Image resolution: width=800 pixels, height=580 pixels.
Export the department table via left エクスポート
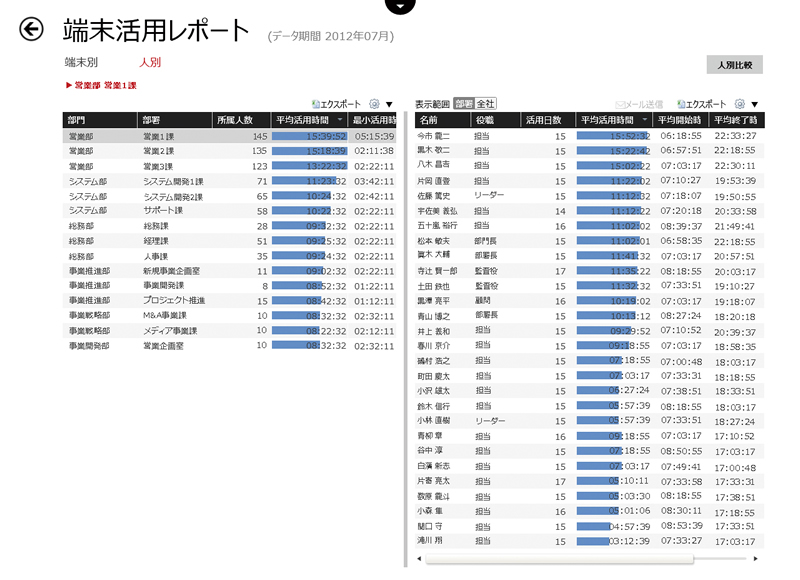click(x=337, y=104)
